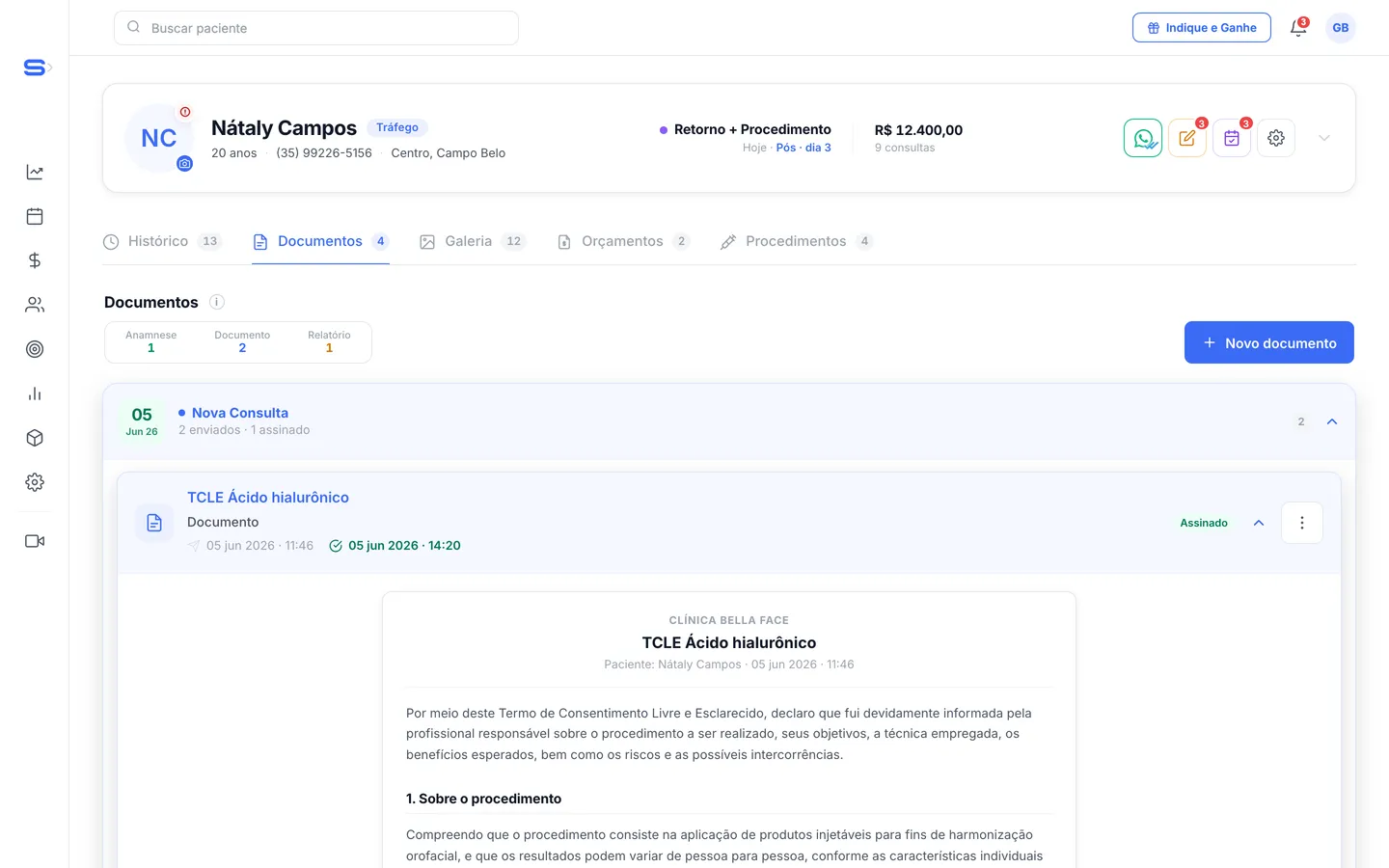
Task: Click the 2 enviados · 1 assinado text
Action: [244, 430]
